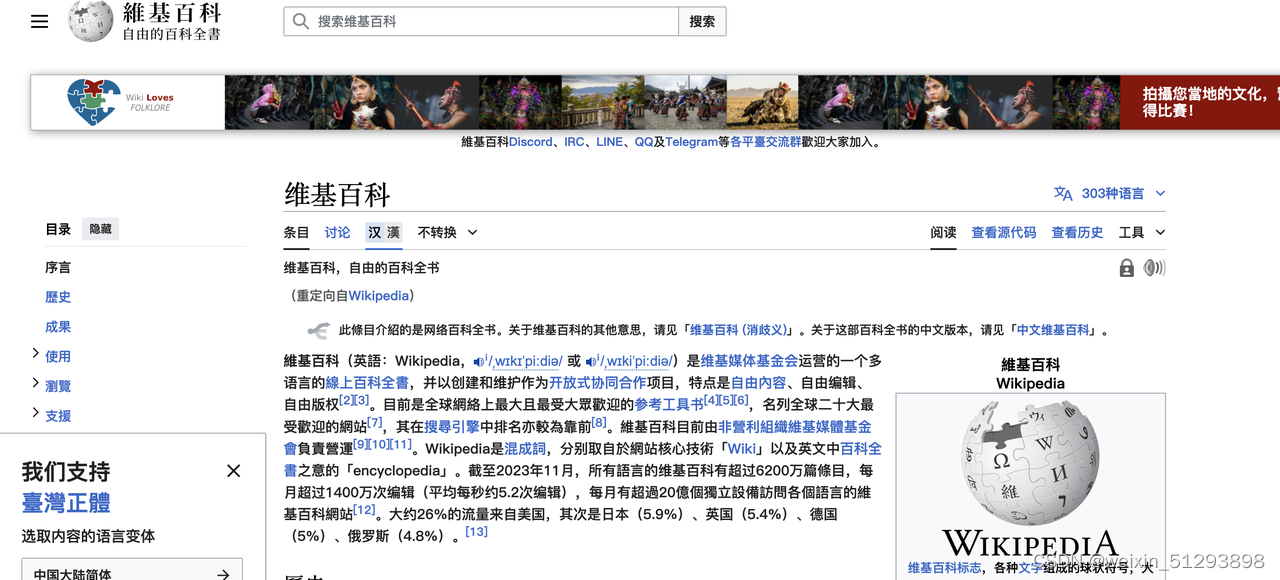
Task: Select 中国大陆简体 language variant
Action: (132, 571)
